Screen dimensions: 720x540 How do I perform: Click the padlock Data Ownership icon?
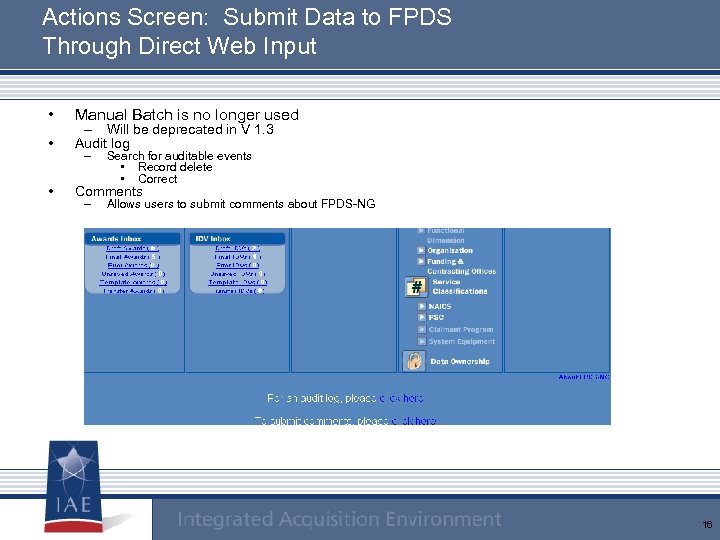click(414, 361)
